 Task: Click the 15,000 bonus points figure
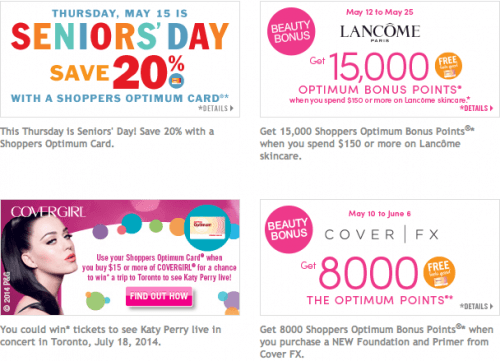[x=379, y=67]
